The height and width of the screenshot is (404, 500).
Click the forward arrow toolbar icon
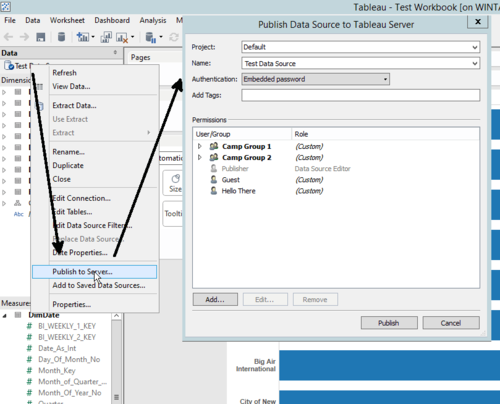click(x=24, y=37)
